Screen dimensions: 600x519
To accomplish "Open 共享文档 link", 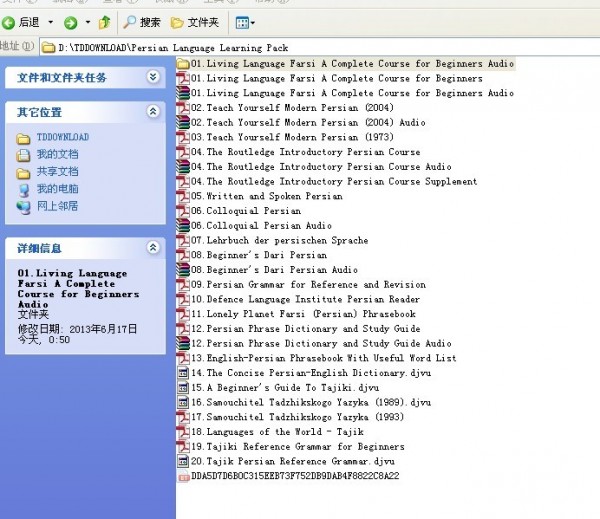I will click(57, 171).
